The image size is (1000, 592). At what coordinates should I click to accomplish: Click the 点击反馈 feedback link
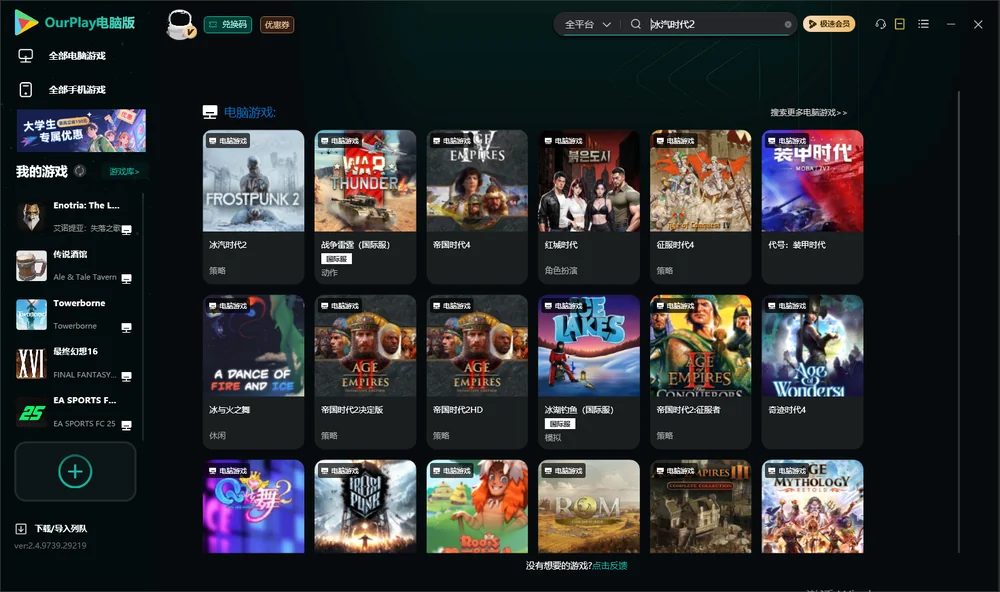pos(610,565)
